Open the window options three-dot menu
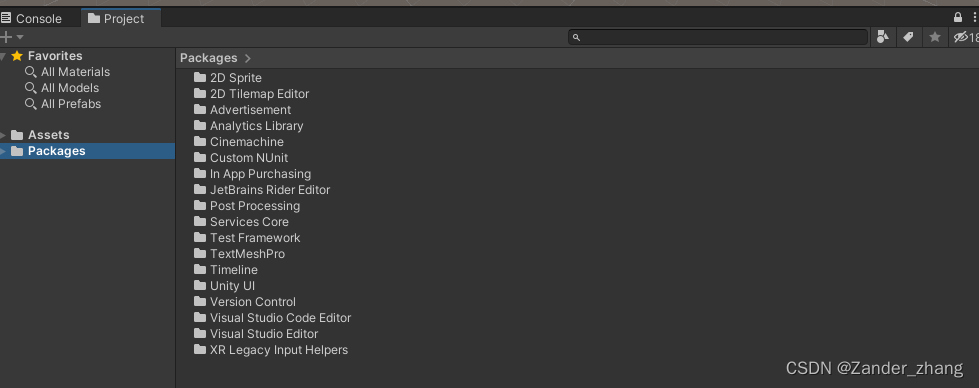 [974, 17]
